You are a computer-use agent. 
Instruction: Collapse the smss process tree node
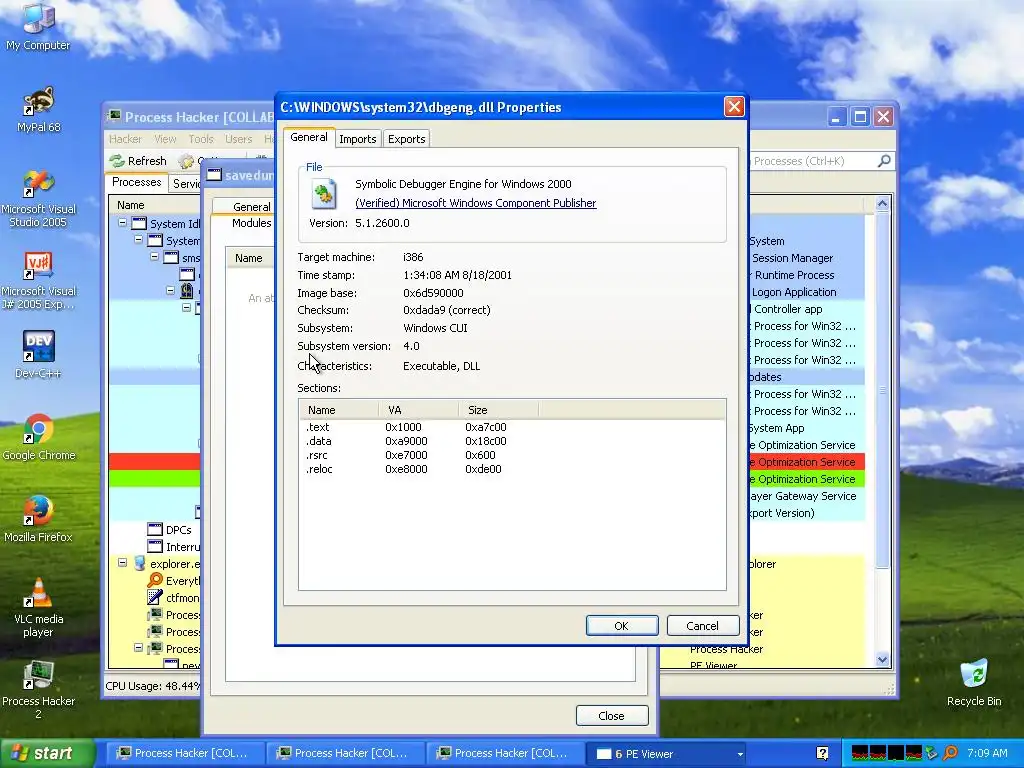pos(155,257)
